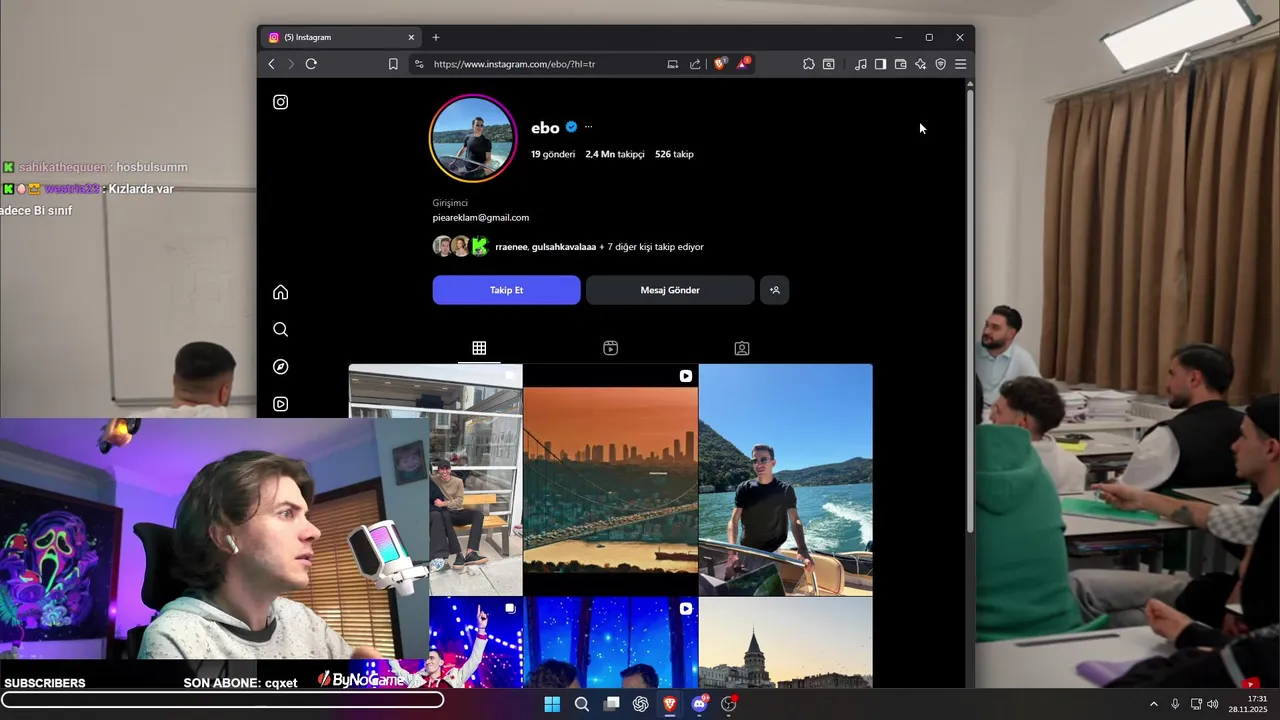
Task: Click piearaklam@gmail.com email text
Action: (x=481, y=217)
